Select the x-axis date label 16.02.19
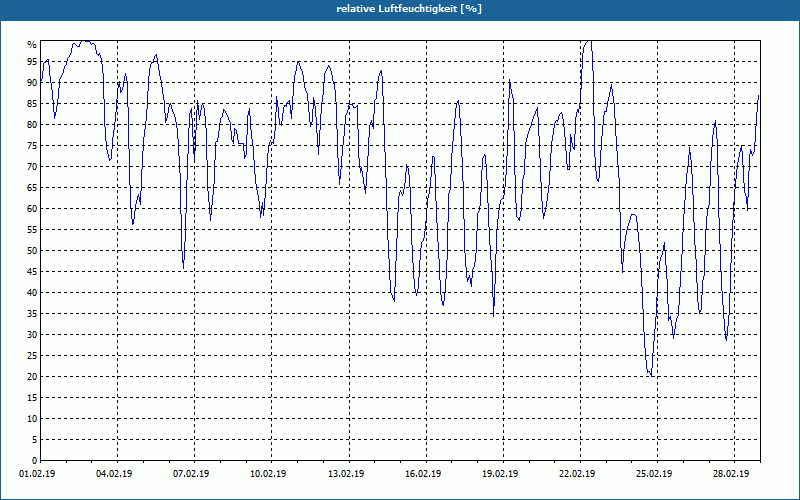 click(423, 474)
